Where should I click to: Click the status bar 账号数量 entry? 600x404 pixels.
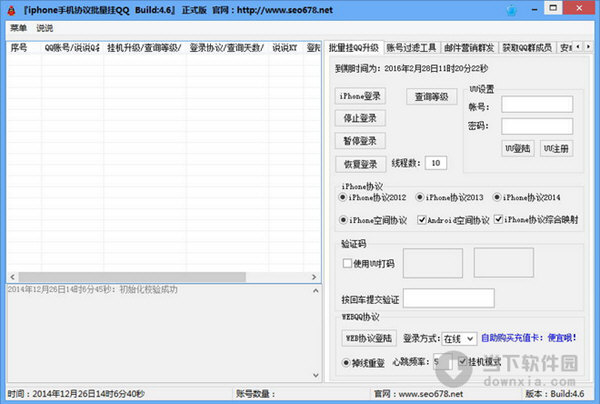coord(255,394)
